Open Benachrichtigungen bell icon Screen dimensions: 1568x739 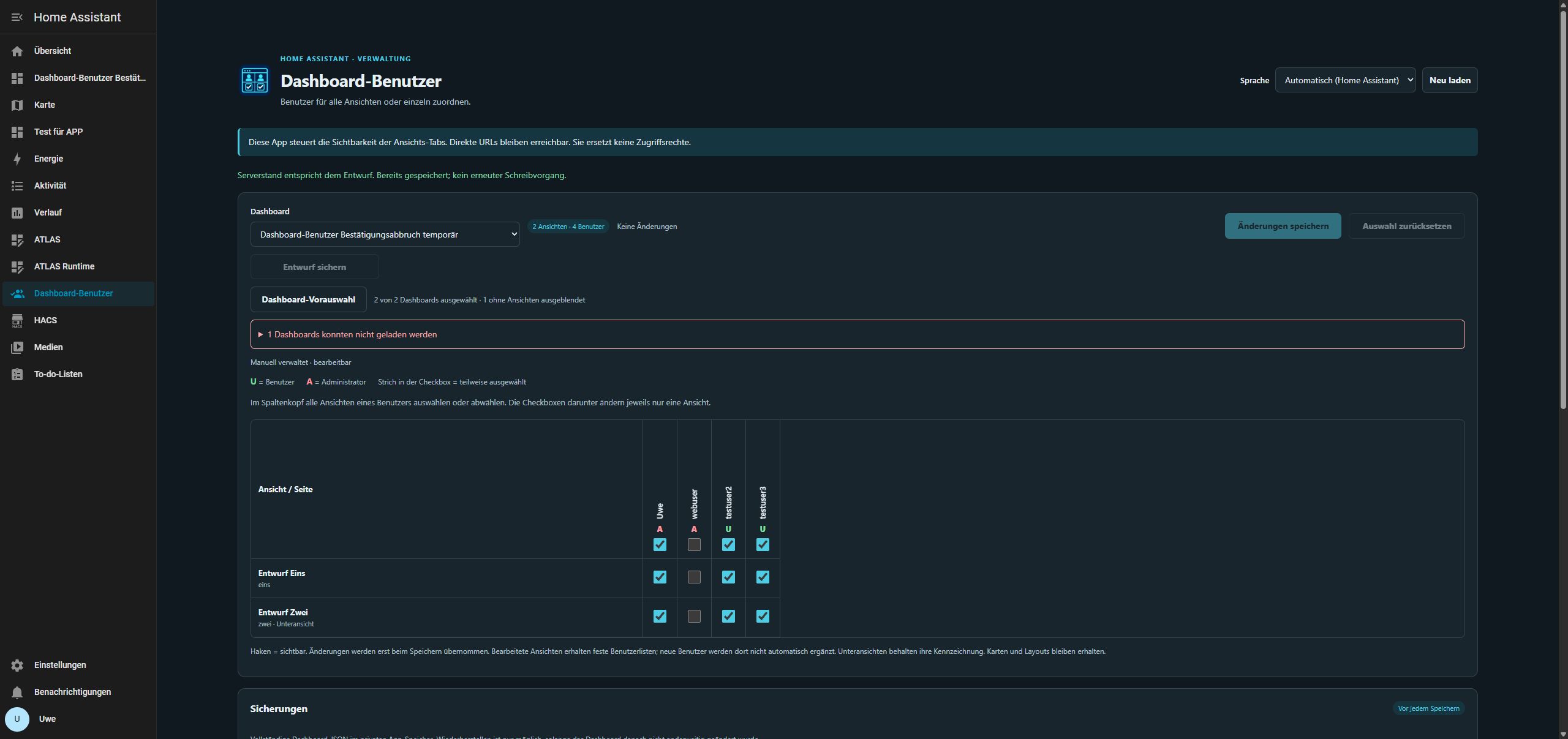click(x=17, y=692)
